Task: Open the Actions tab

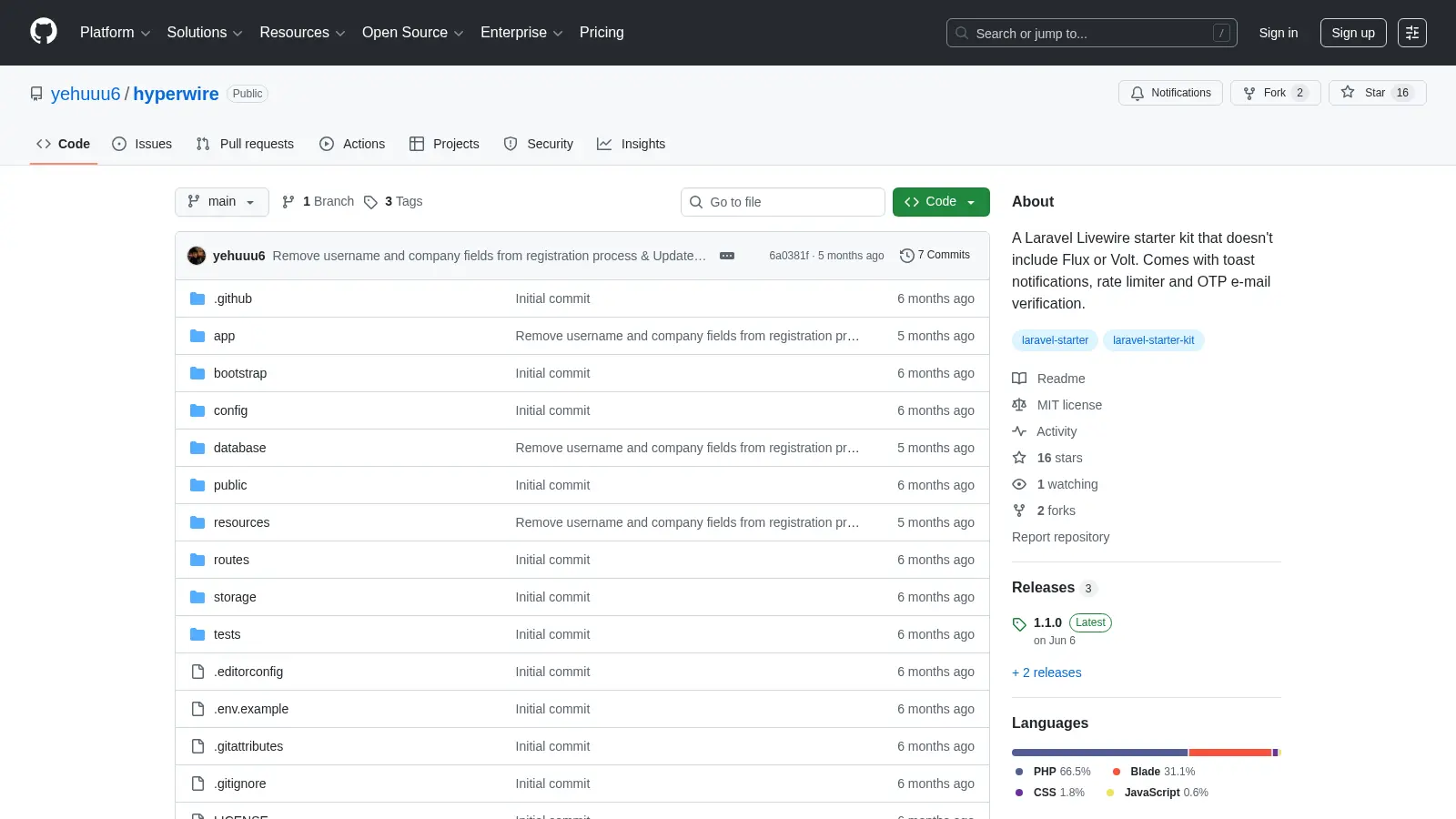Action: [352, 144]
